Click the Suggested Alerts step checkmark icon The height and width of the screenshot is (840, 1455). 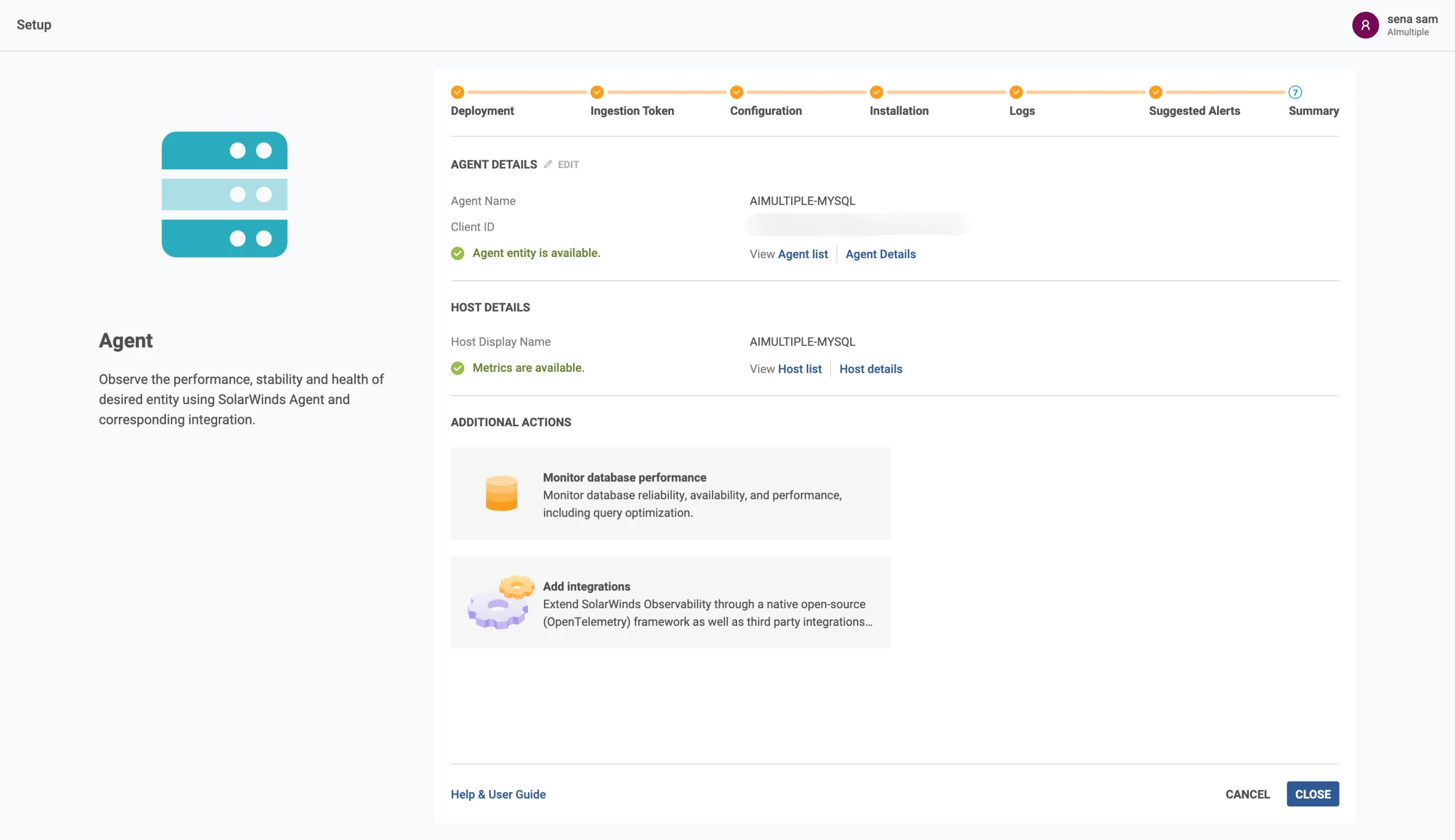pyautogui.click(x=1155, y=92)
